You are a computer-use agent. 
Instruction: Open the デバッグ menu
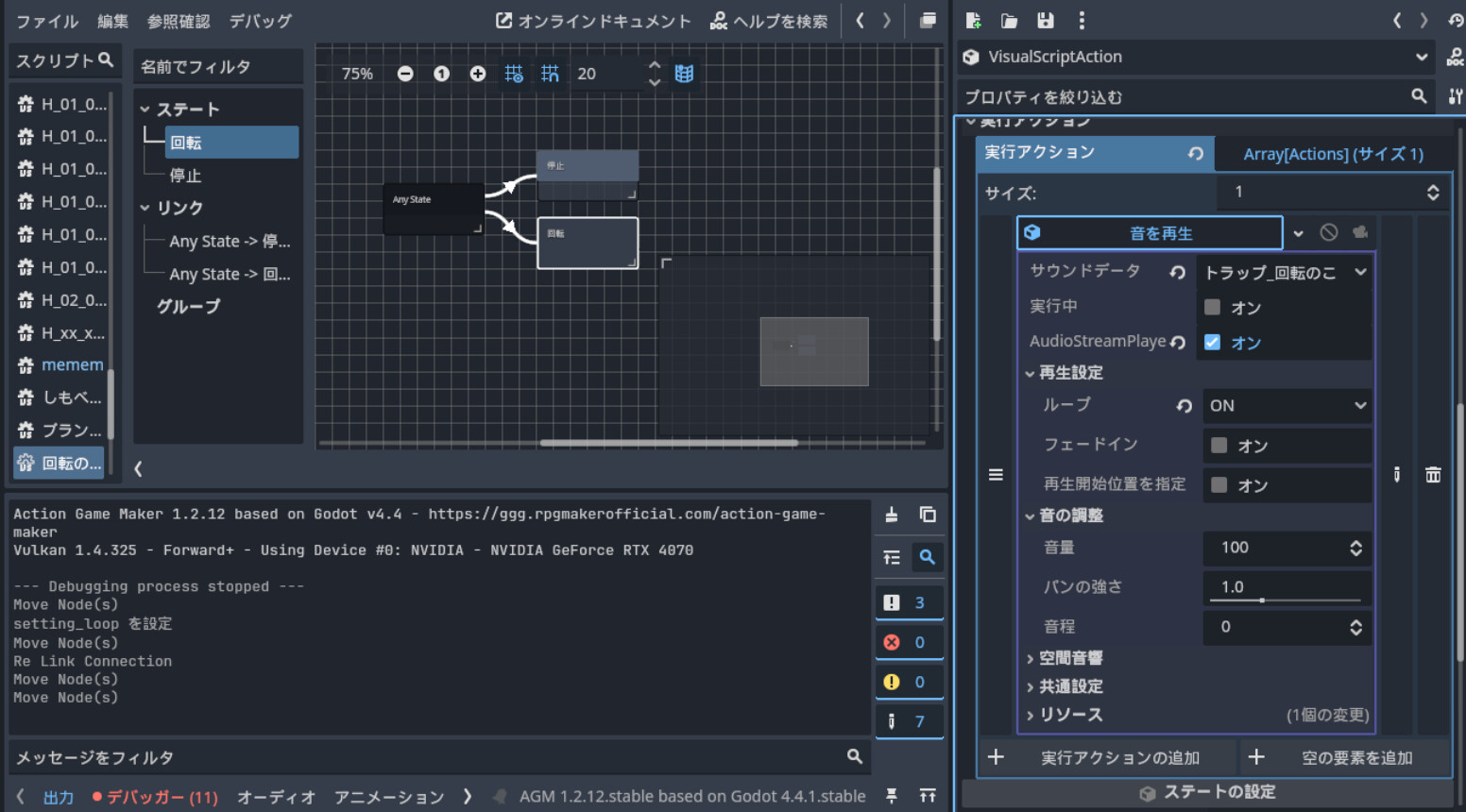click(x=261, y=21)
